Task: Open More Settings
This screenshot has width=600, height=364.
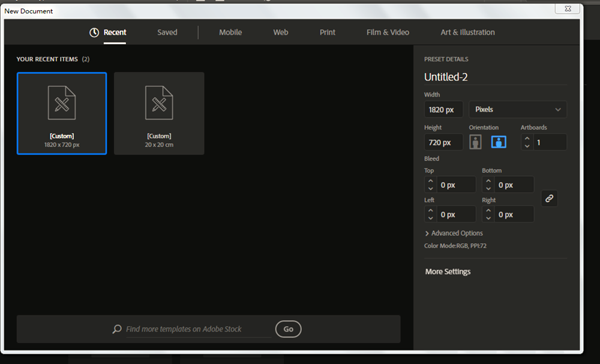Action: tap(448, 272)
